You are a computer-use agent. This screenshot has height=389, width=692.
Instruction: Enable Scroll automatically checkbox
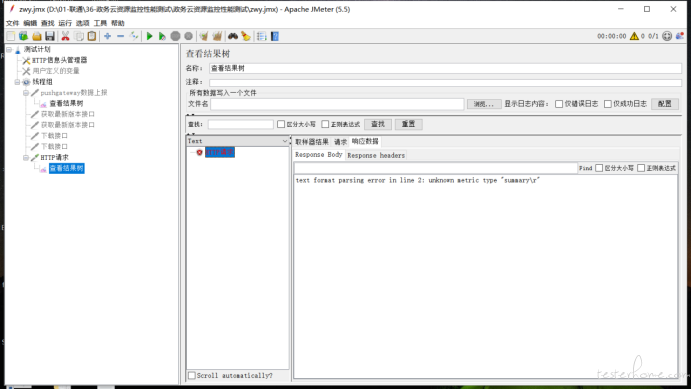pyautogui.click(x=192, y=375)
